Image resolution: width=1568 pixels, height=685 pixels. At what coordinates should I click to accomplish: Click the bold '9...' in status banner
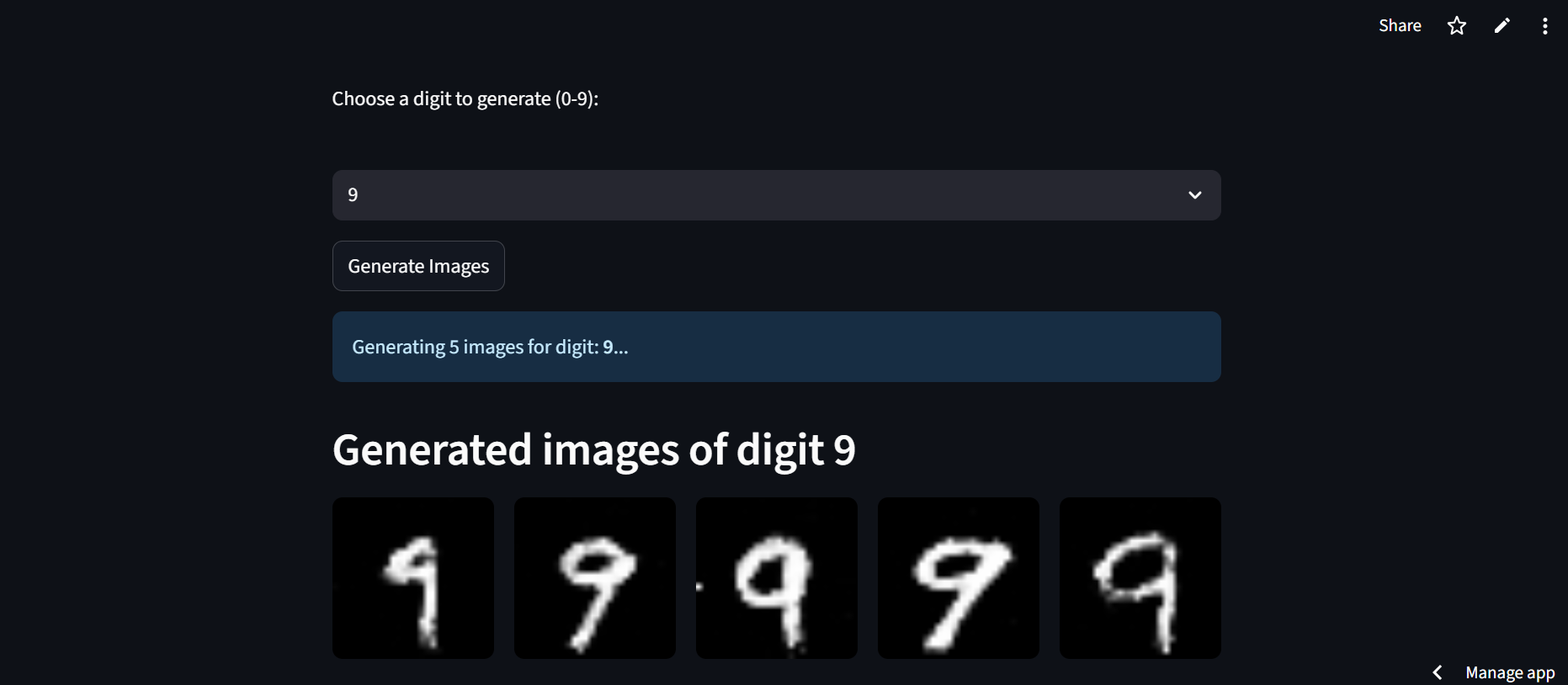click(615, 348)
